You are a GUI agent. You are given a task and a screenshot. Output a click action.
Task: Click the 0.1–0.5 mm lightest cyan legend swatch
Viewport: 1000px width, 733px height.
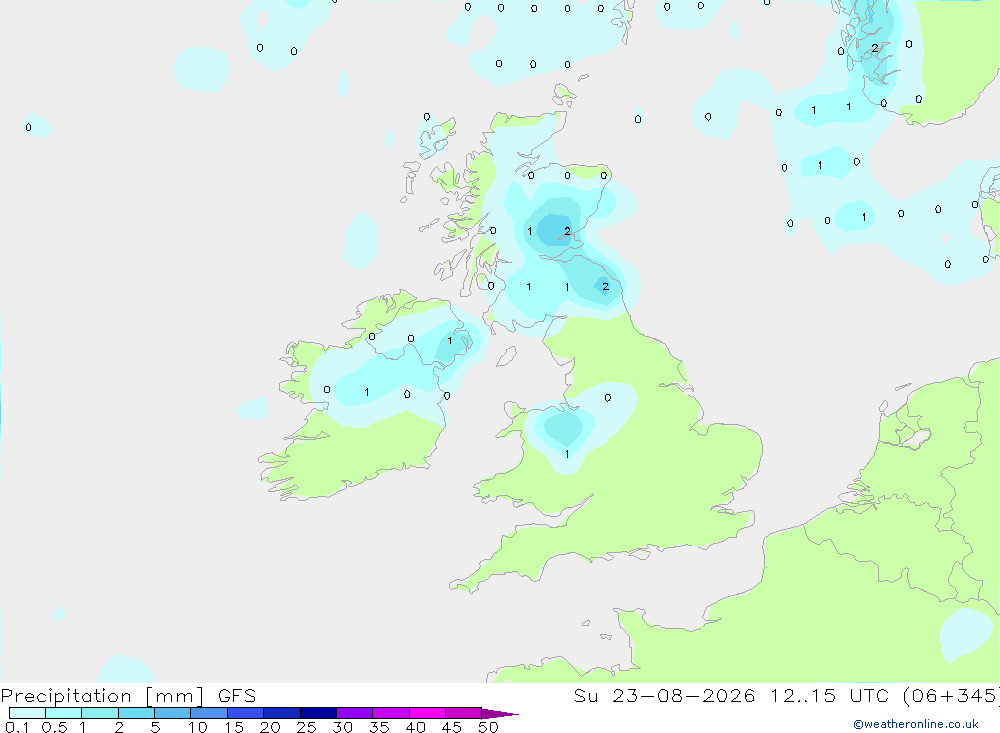(27, 713)
